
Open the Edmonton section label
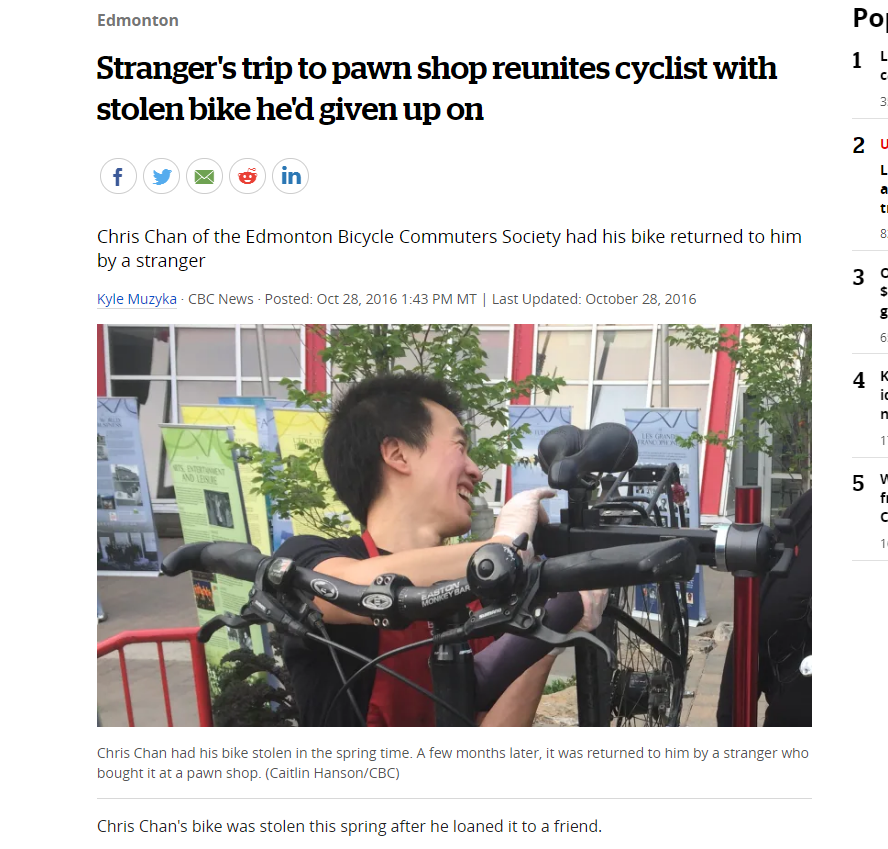coord(138,20)
